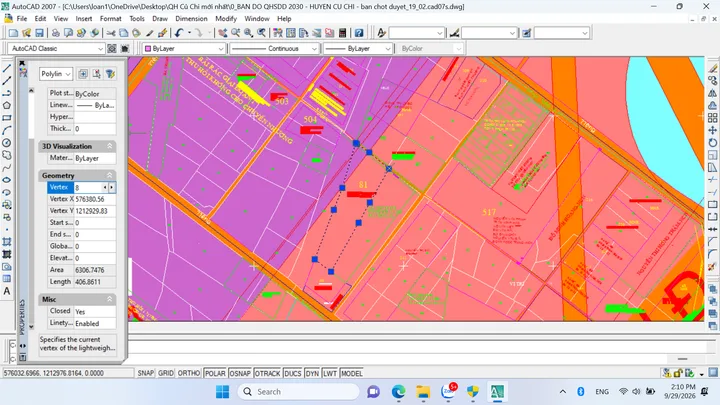Toggle PICKADD icon in Properties palette

coord(83,73)
